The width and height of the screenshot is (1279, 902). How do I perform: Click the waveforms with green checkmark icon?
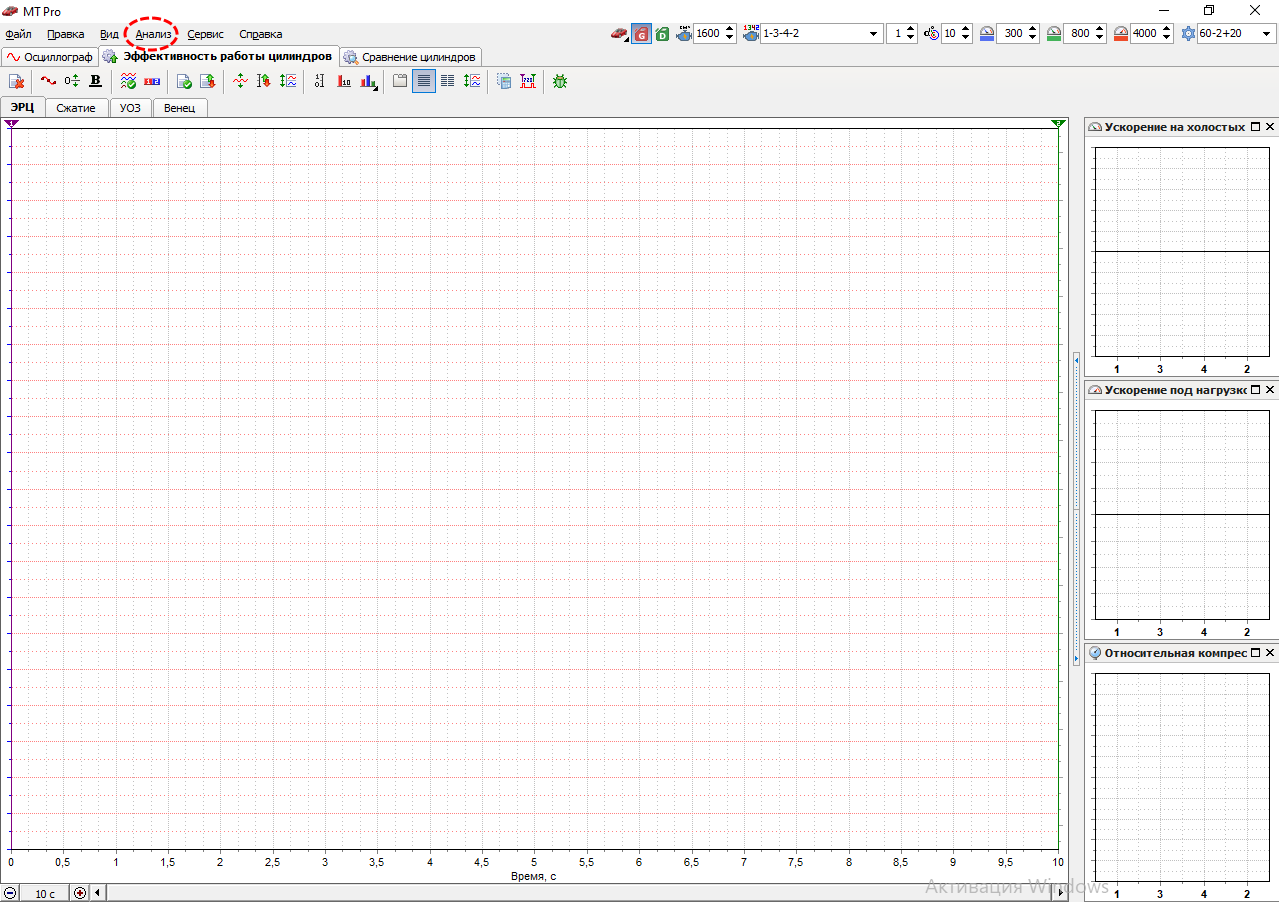(129, 81)
